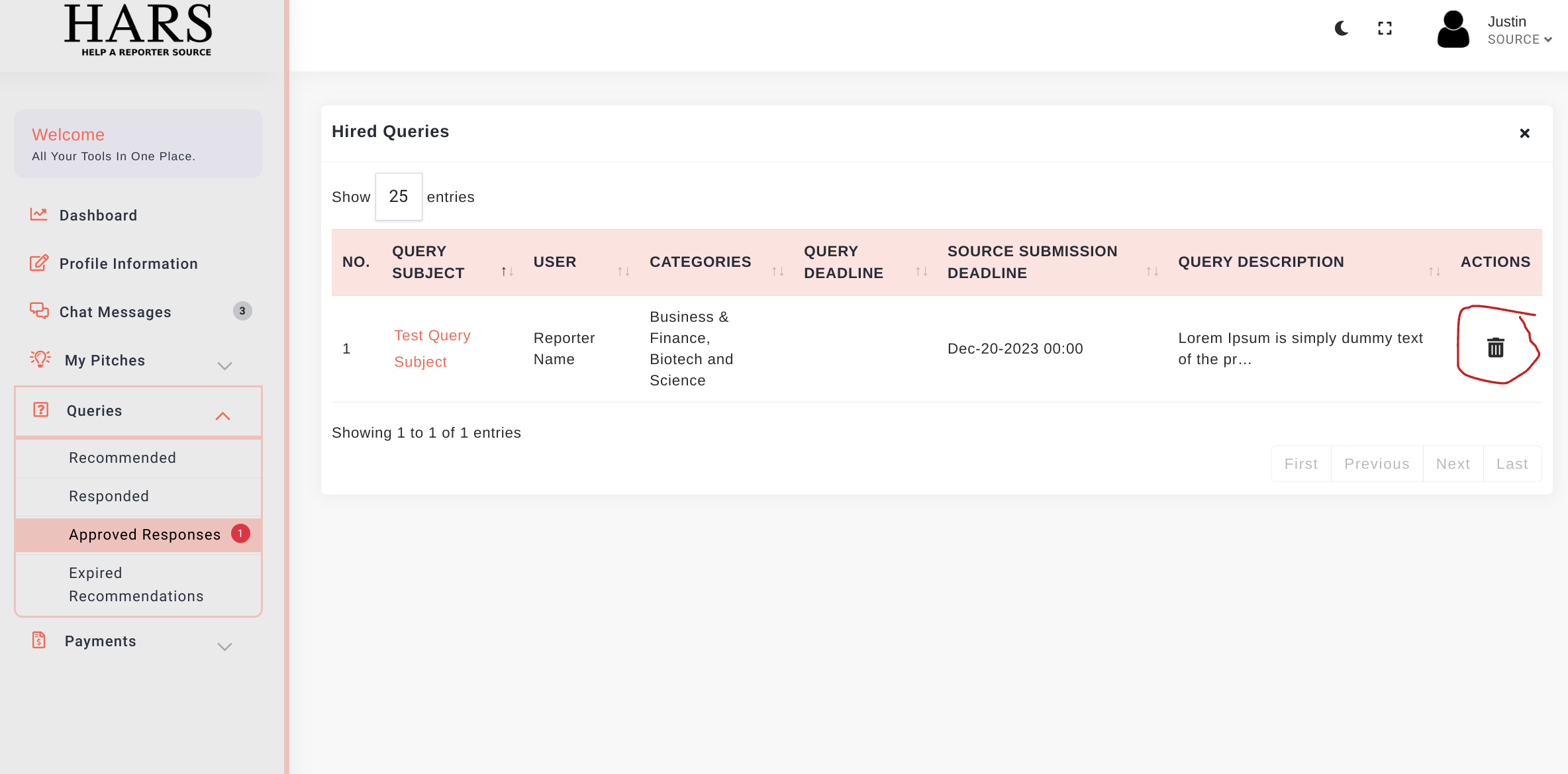Expand the My Pitches chevron
The width and height of the screenshot is (1568, 774).
(225, 365)
